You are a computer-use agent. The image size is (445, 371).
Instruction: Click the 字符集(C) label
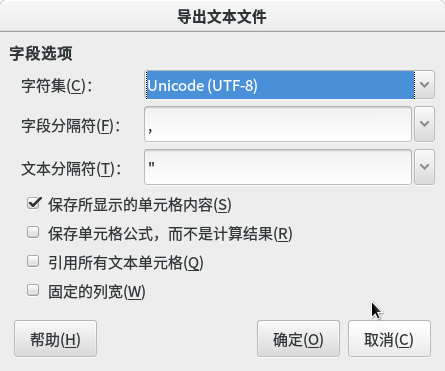point(56,86)
